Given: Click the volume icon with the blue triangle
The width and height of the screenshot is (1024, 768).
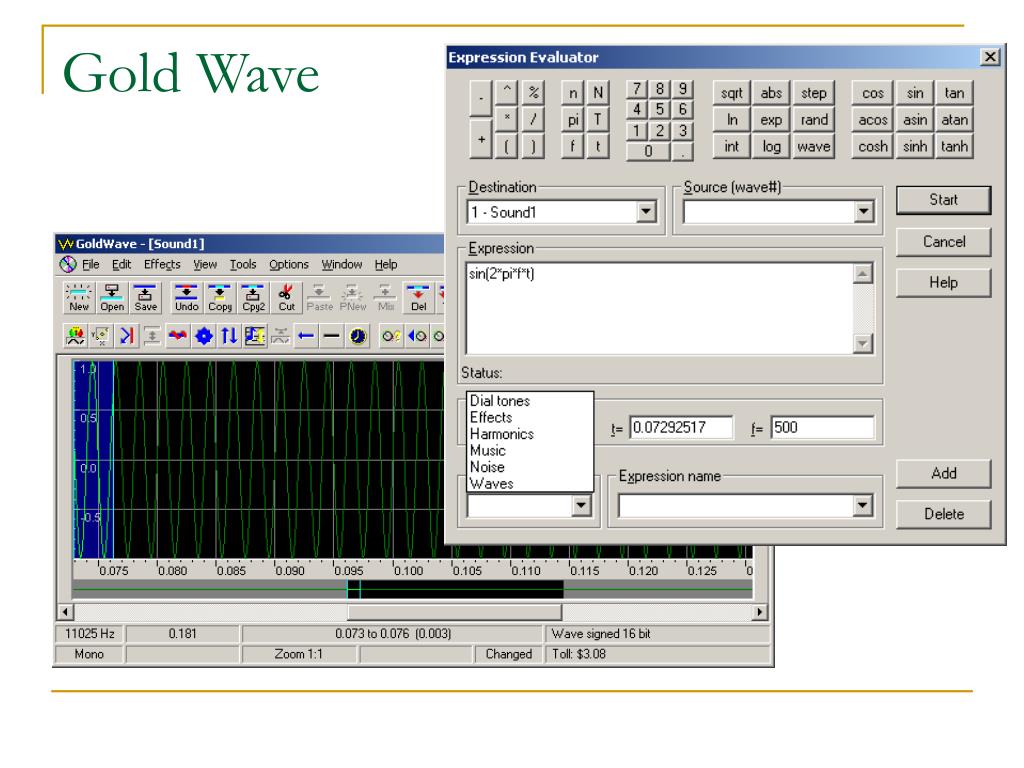Looking at the screenshot, I should (x=417, y=336).
